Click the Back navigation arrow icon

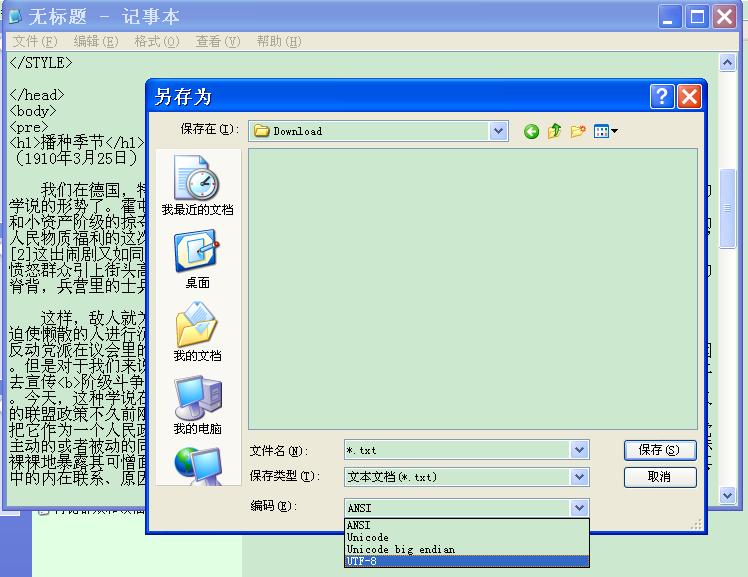531,131
